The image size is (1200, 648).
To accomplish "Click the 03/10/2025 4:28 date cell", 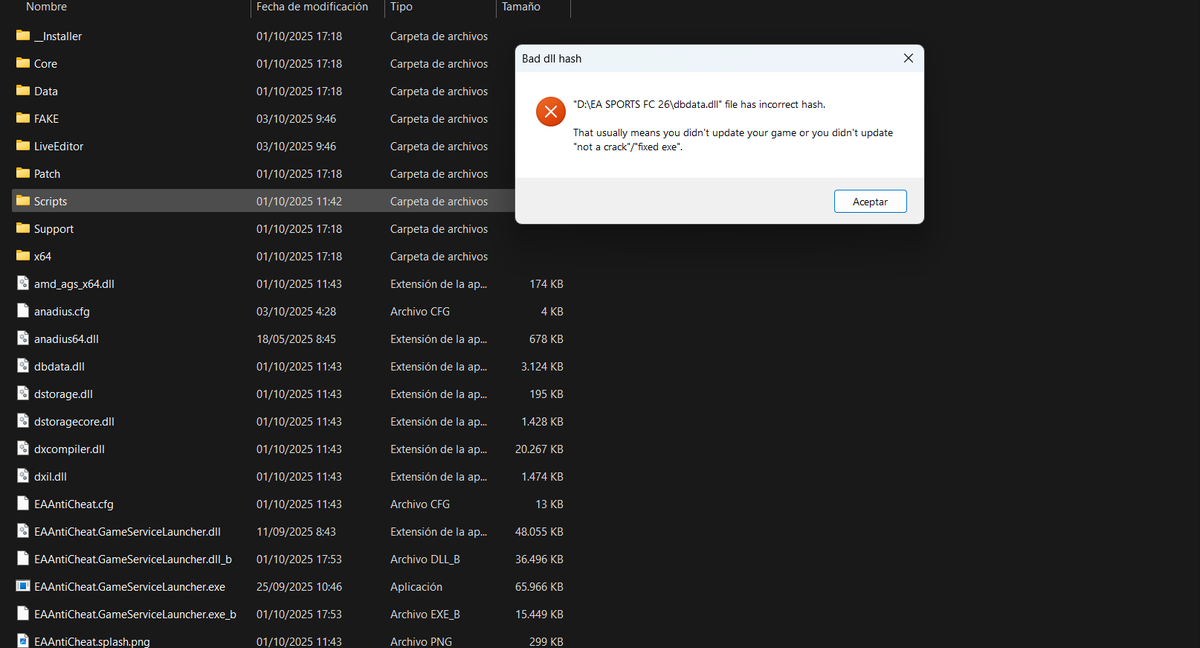I will coord(296,311).
